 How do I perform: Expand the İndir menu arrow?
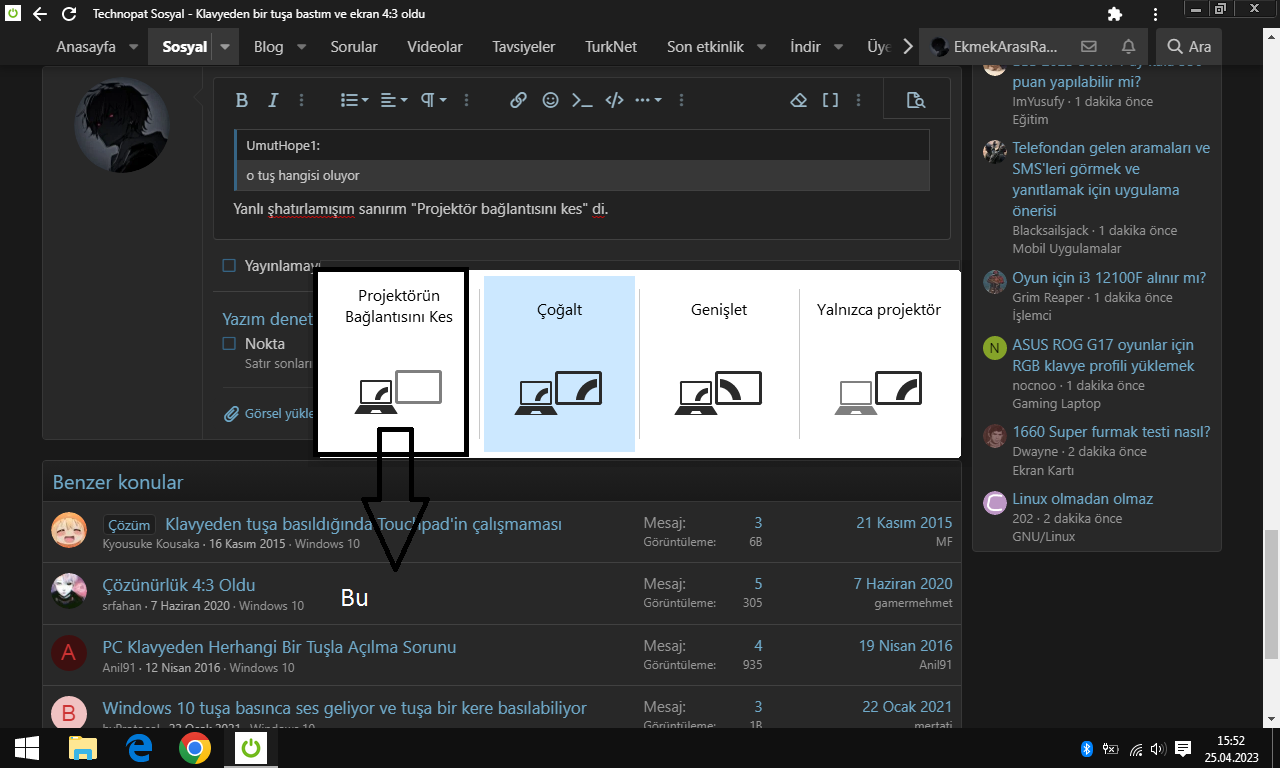tap(838, 47)
